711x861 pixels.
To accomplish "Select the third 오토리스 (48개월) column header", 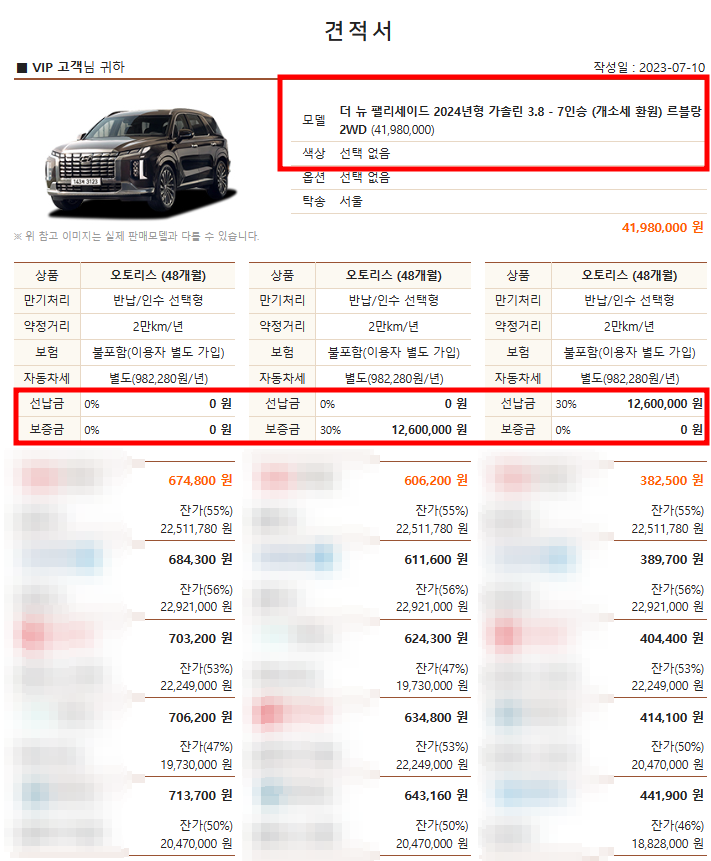I will click(x=629, y=275).
